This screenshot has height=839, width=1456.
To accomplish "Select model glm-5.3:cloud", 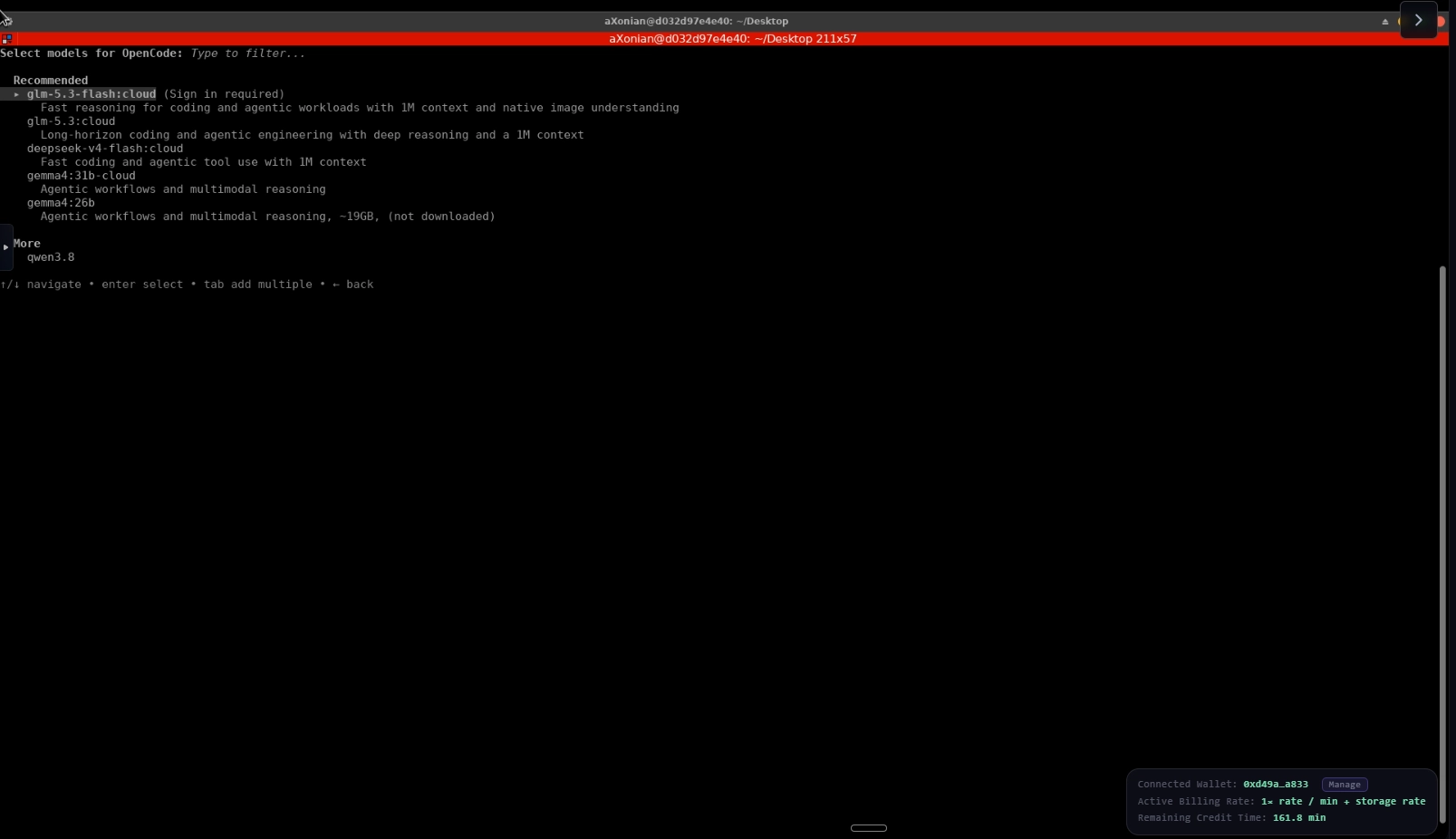I will coord(71,121).
